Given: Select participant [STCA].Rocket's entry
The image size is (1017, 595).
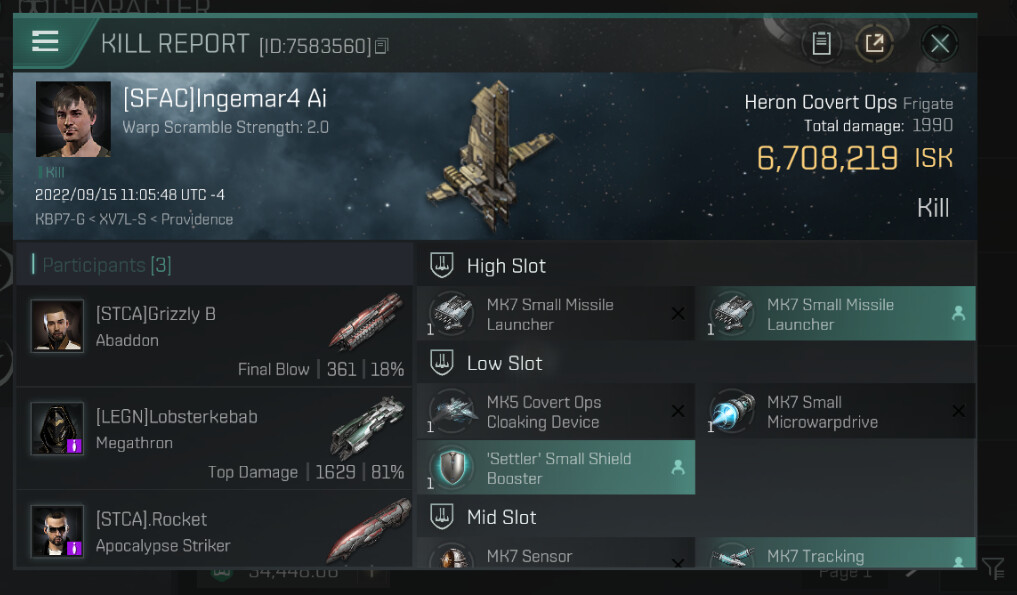Looking at the screenshot, I should pos(214,532).
